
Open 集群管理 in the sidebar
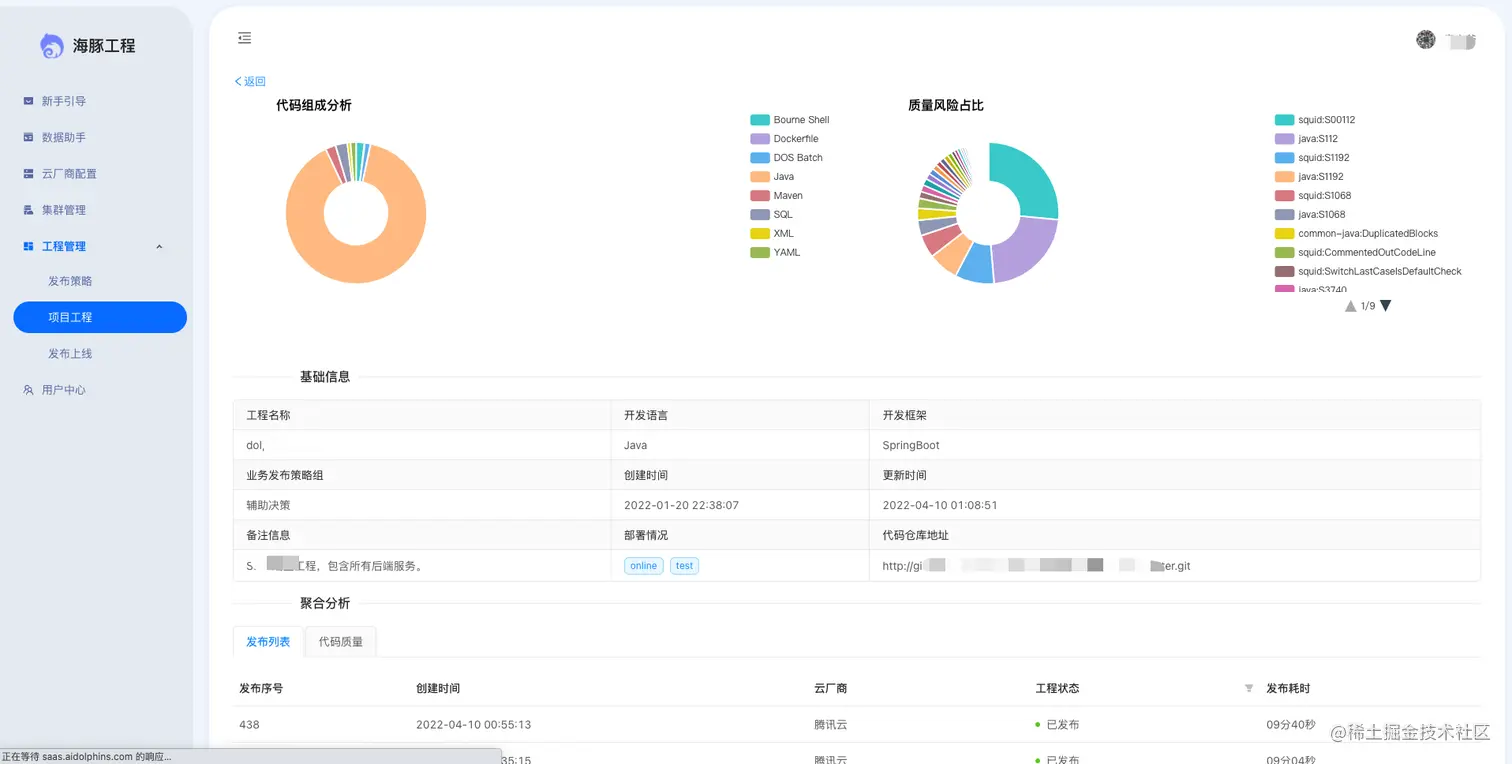(63, 210)
